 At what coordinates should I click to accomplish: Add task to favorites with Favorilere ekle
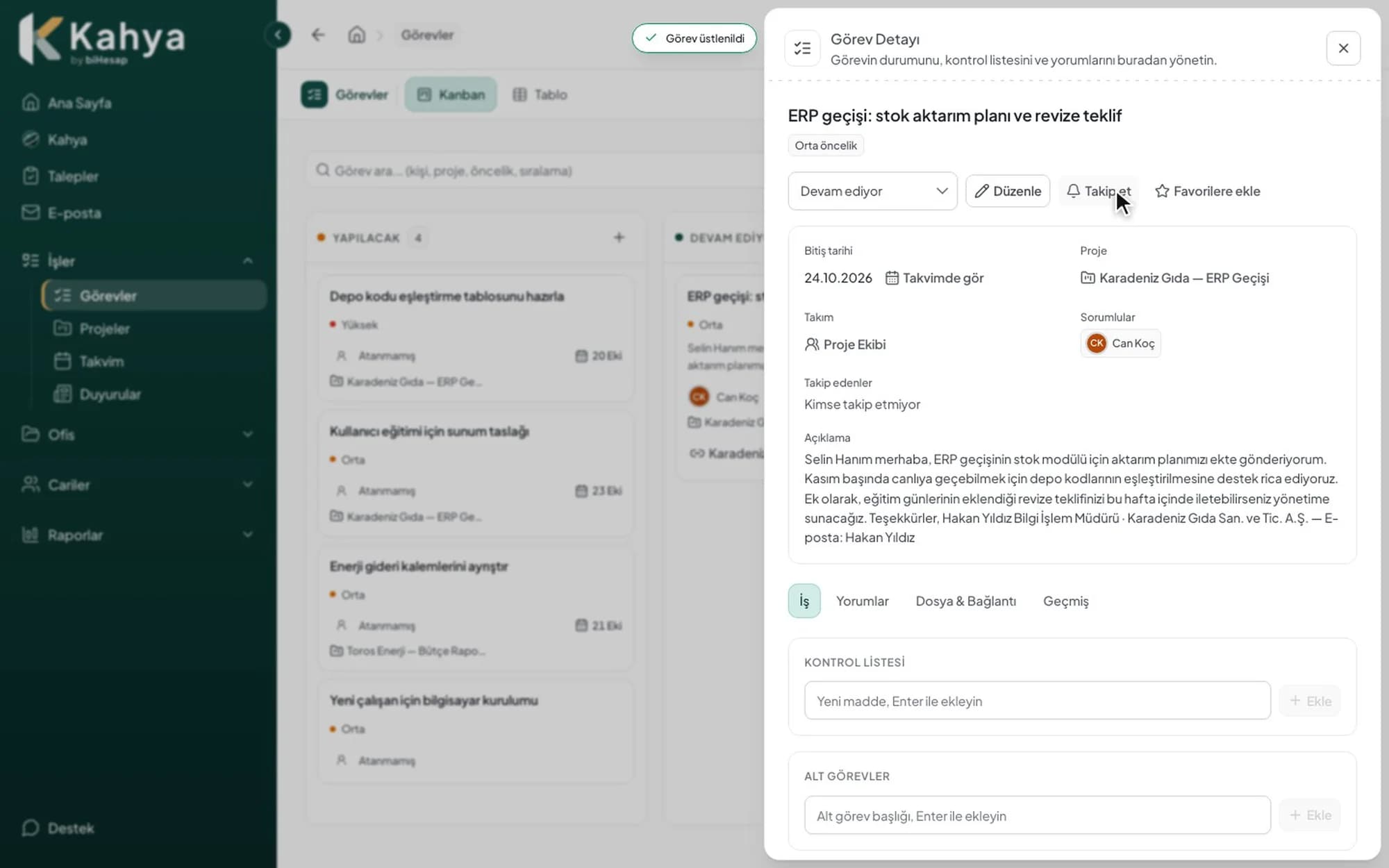point(1207,191)
